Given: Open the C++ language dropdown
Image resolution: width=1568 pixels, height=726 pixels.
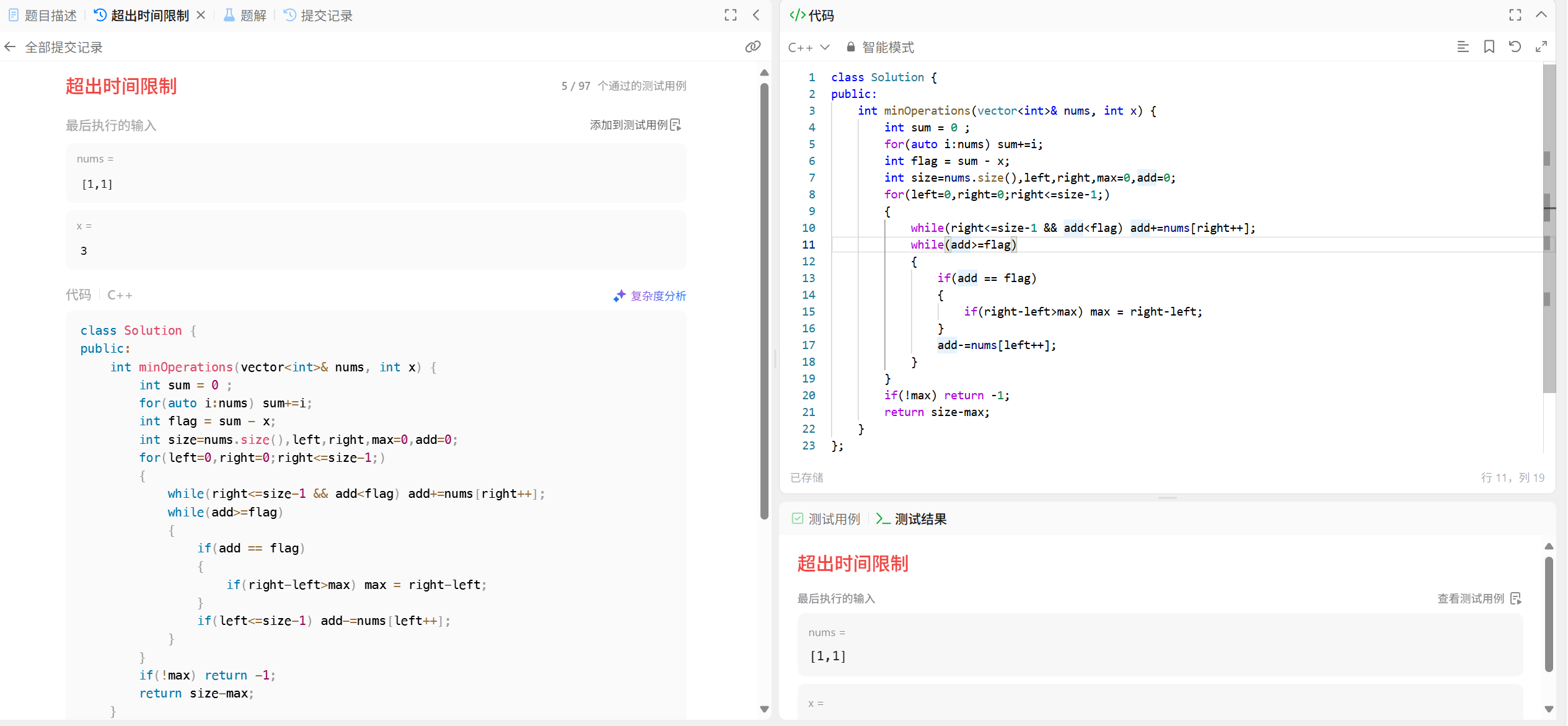Looking at the screenshot, I should tap(808, 47).
